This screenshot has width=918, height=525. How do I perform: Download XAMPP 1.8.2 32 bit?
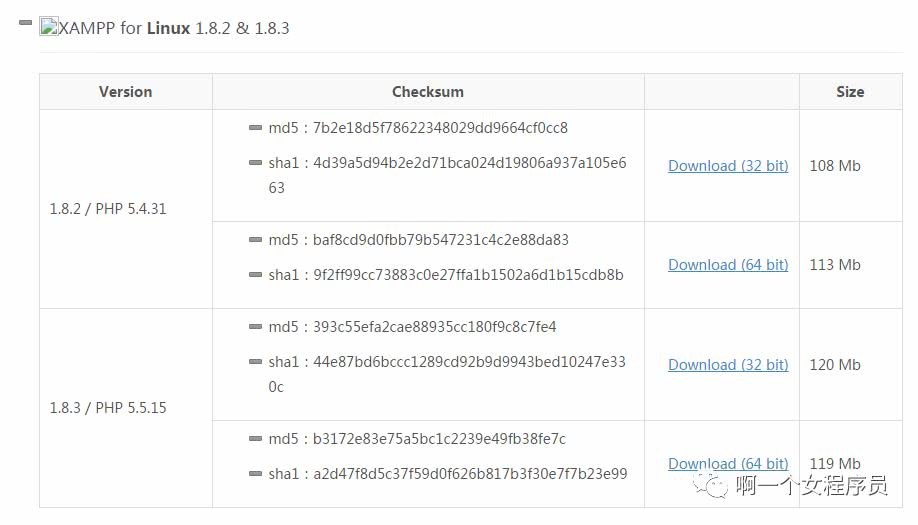pos(728,166)
